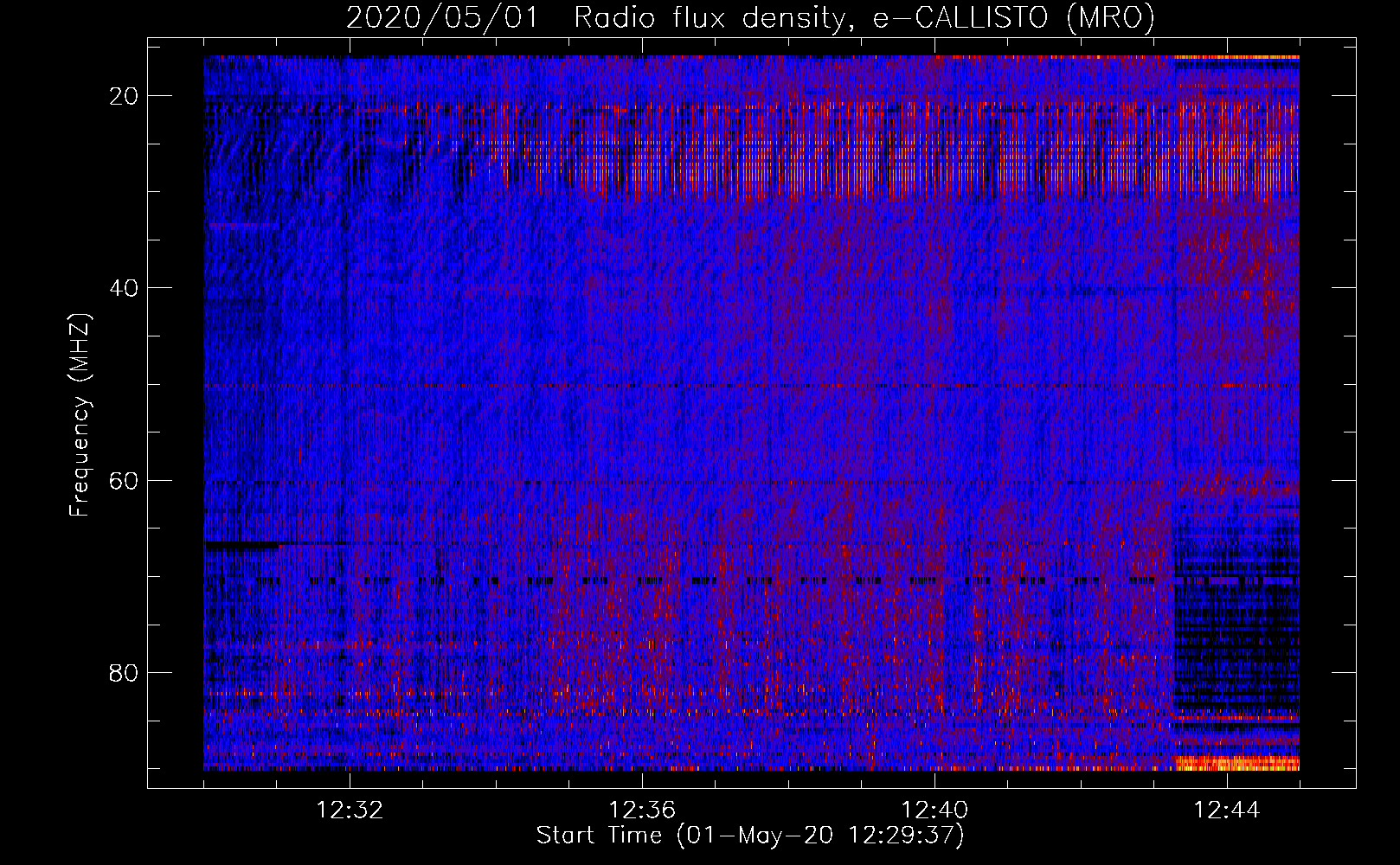Image resolution: width=1400 pixels, height=865 pixels.
Task: Click the 20 frequency tick label
Action: click(124, 96)
